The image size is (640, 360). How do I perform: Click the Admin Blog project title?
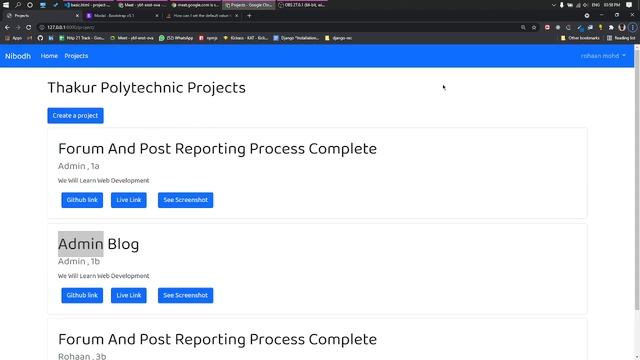[98, 244]
